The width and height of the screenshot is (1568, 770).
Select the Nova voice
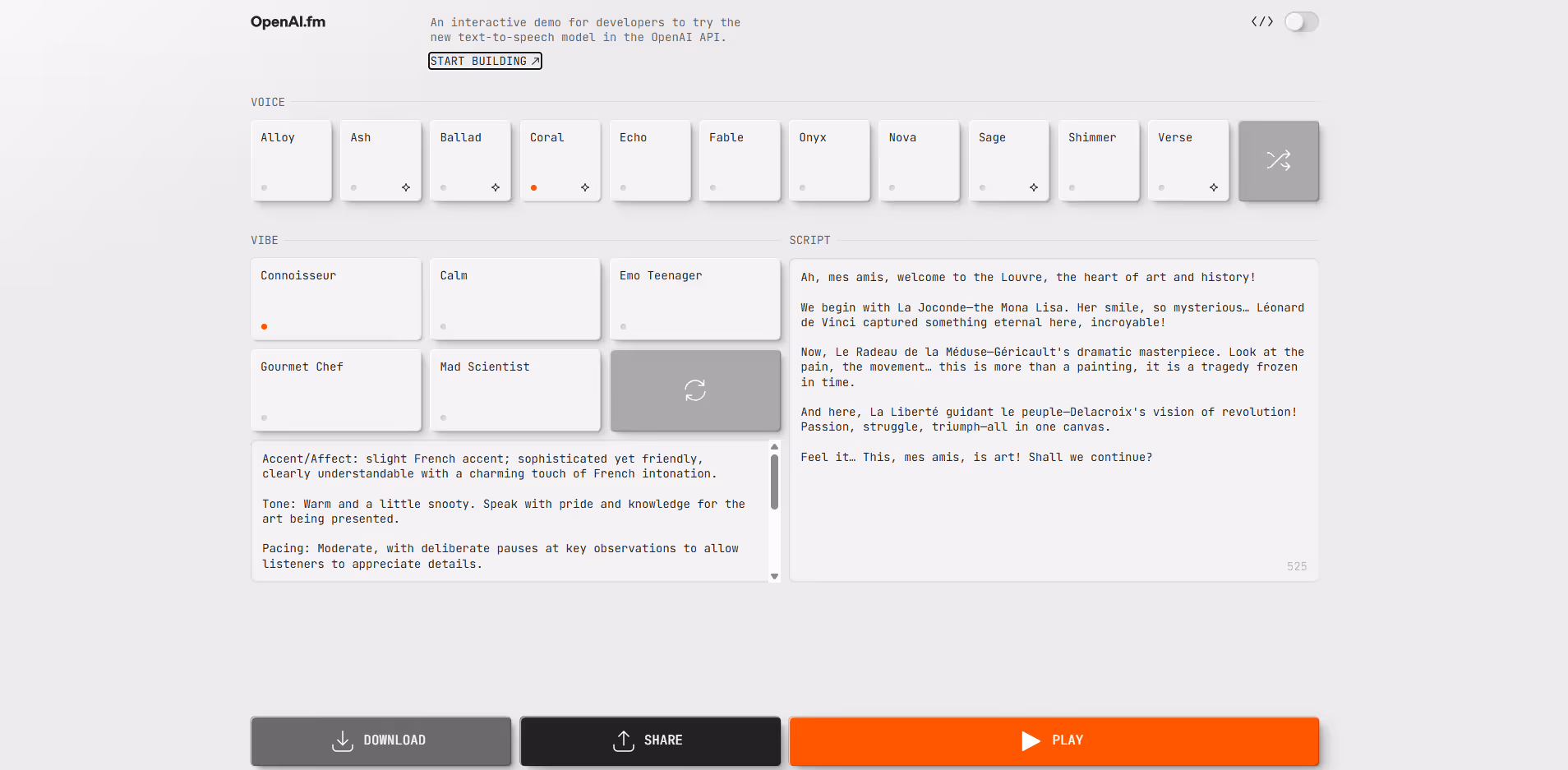click(x=919, y=161)
